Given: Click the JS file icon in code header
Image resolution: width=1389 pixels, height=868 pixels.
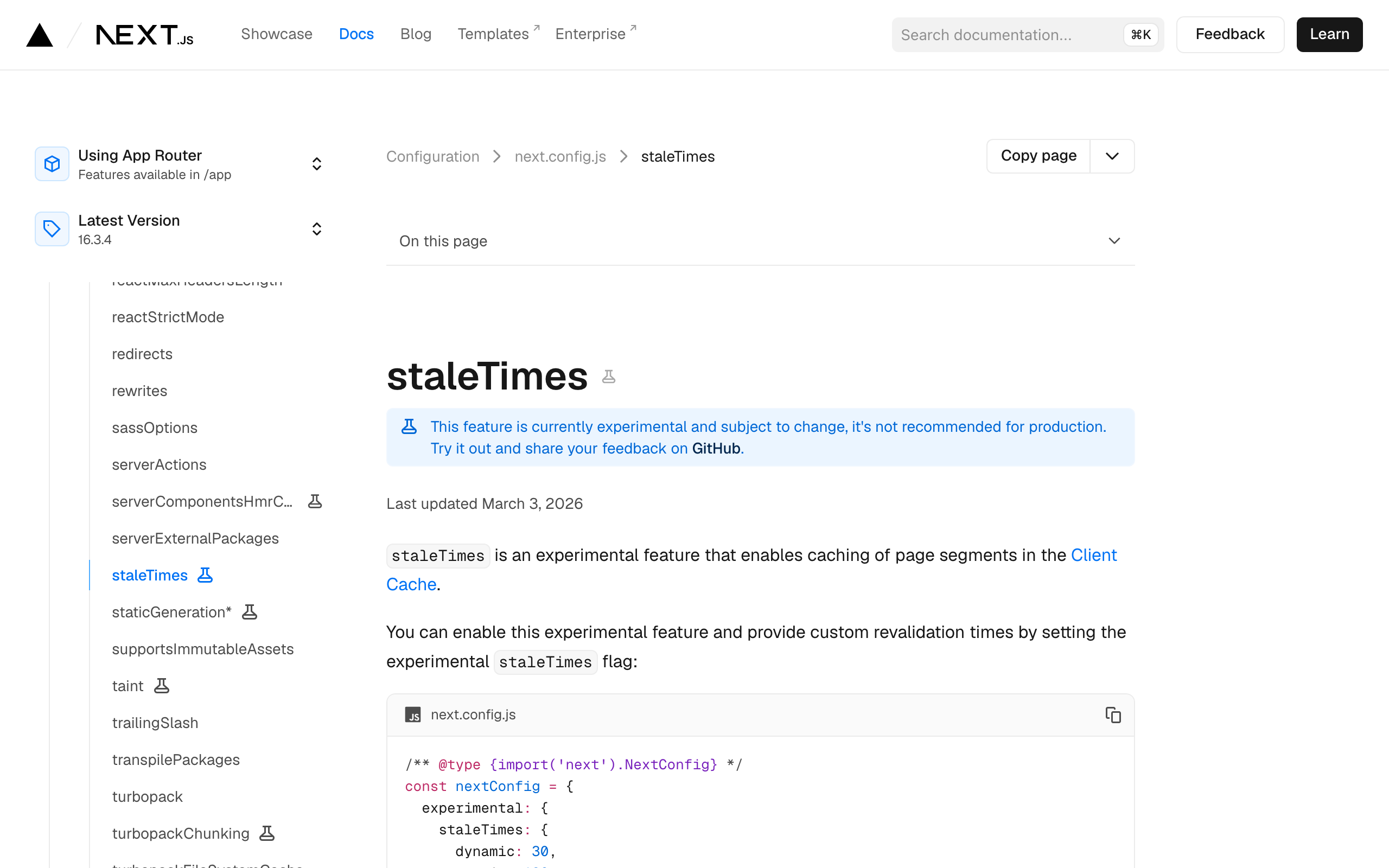Looking at the screenshot, I should pyautogui.click(x=413, y=714).
